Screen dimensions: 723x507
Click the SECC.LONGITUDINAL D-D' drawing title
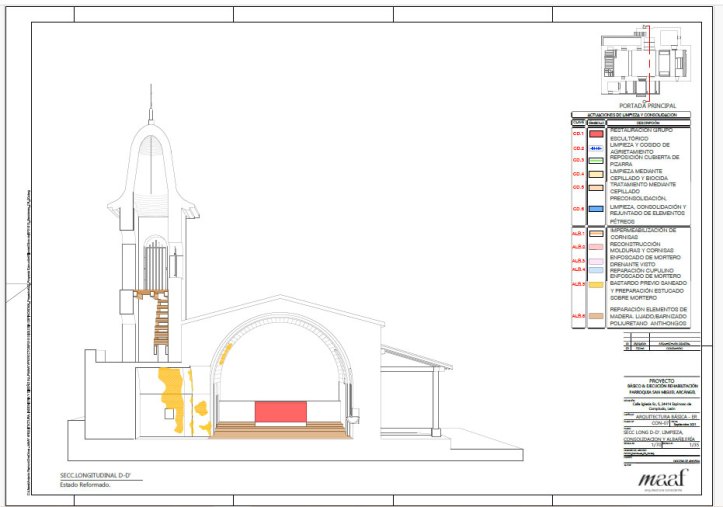(x=94, y=476)
